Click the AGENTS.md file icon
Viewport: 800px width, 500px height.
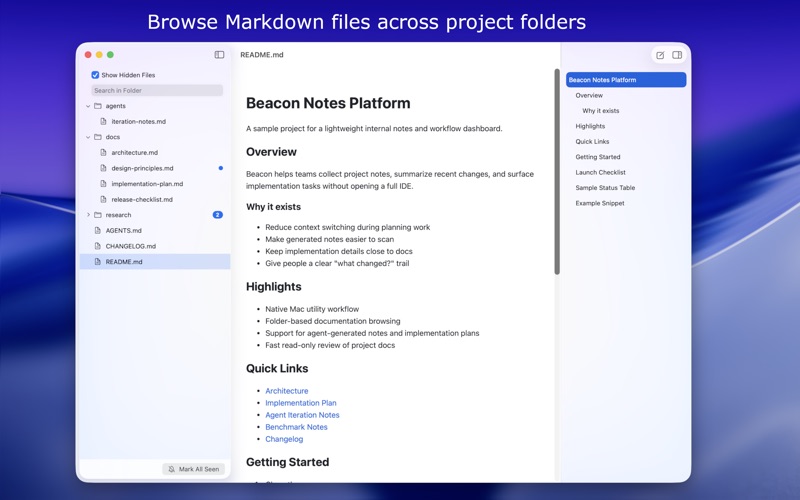(98, 231)
